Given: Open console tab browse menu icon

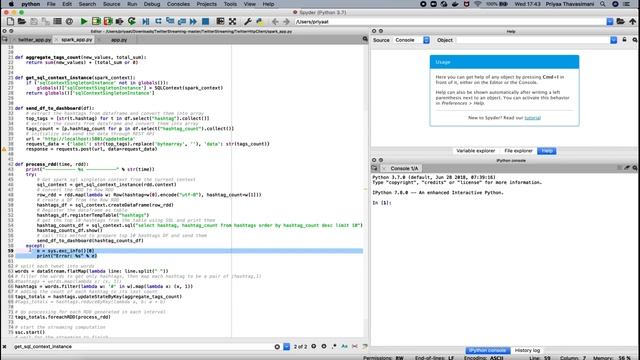Looking at the screenshot, I should click(x=374, y=168).
